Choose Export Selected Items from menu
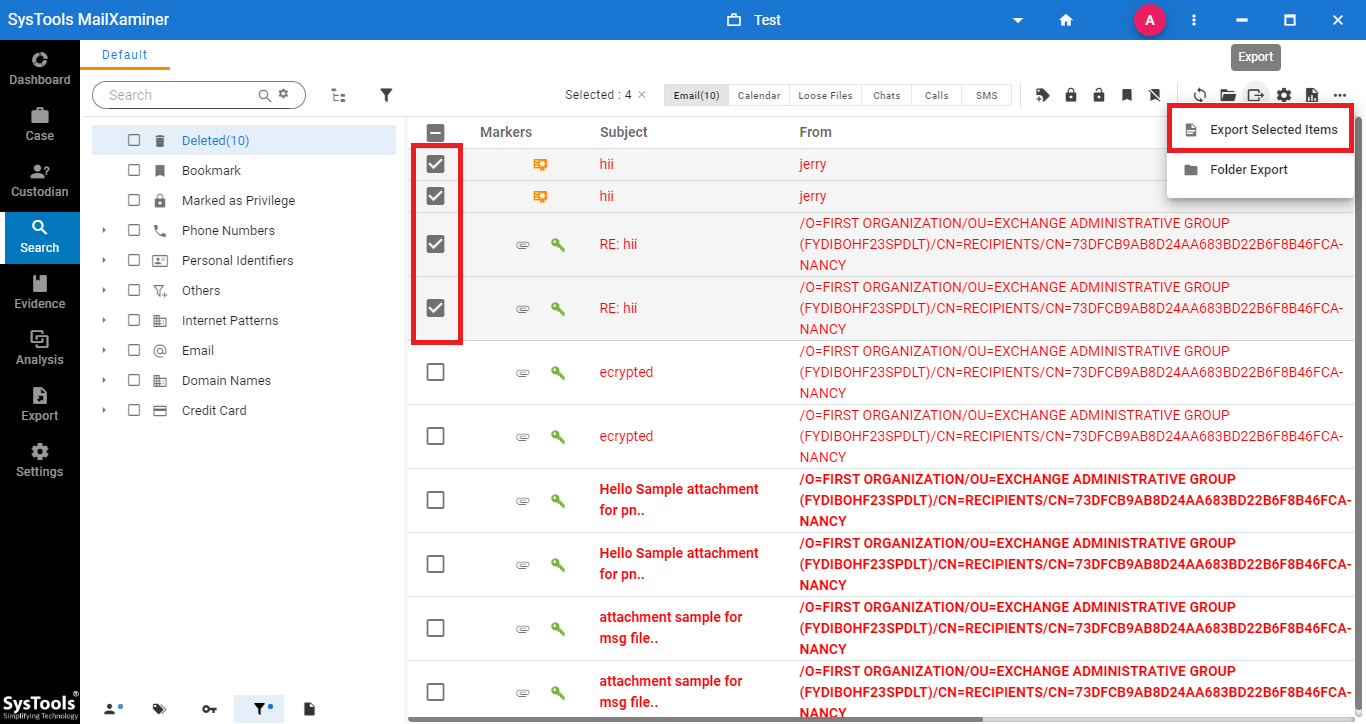 pyautogui.click(x=1260, y=130)
